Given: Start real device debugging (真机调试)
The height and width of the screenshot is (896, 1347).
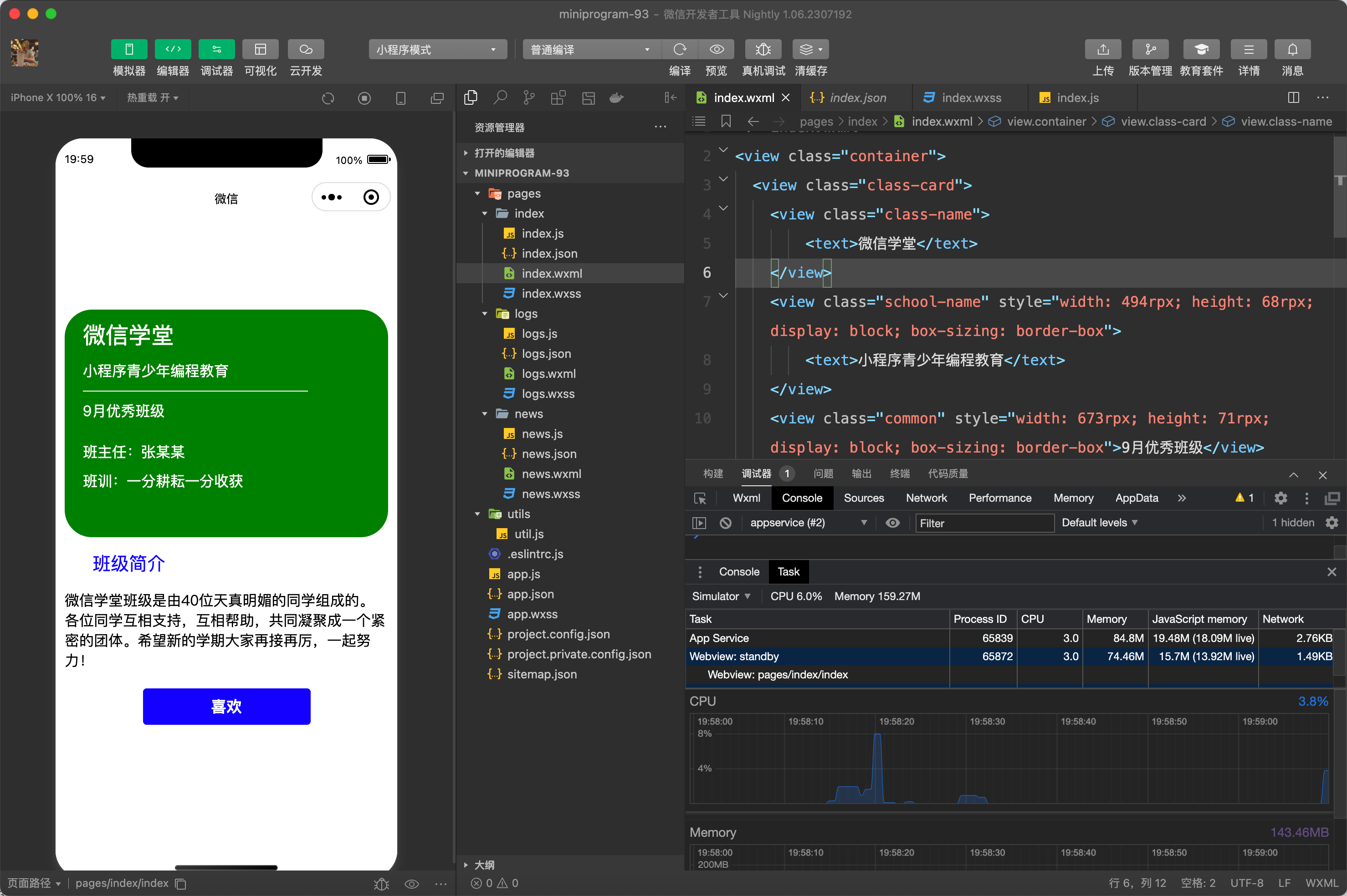Looking at the screenshot, I should 763,50.
